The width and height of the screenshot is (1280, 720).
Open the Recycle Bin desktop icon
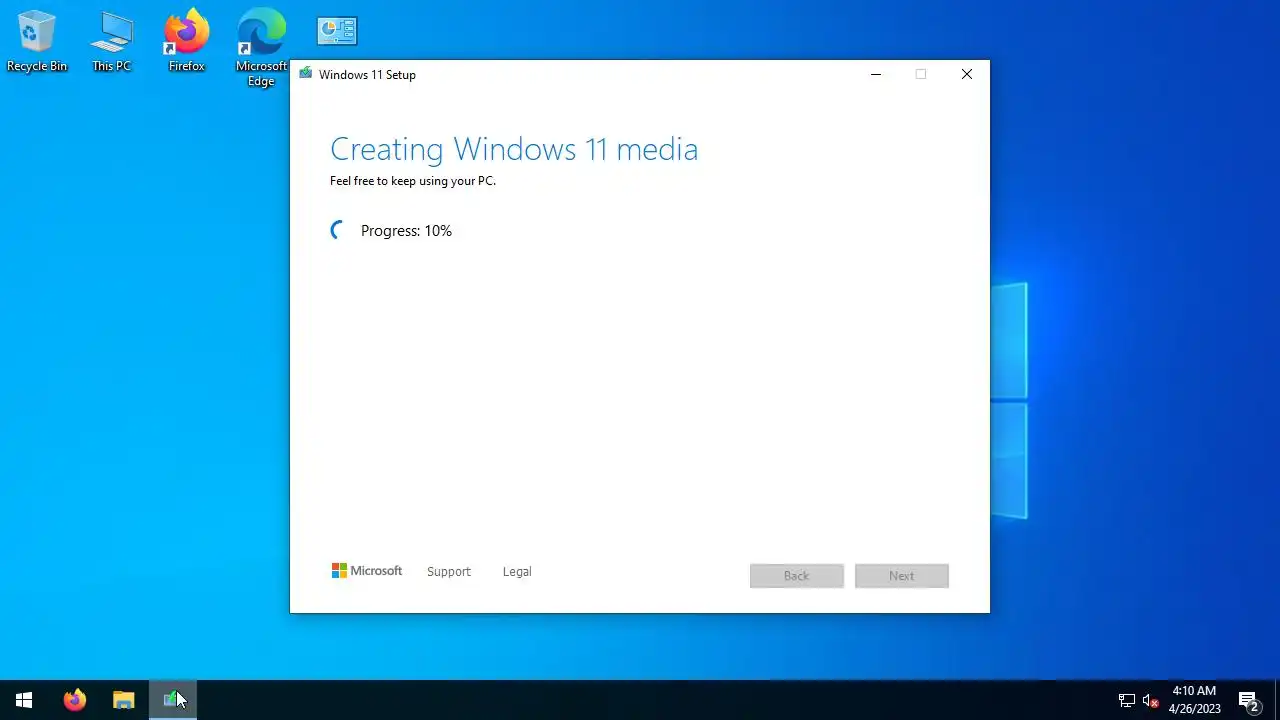[x=37, y=42]
